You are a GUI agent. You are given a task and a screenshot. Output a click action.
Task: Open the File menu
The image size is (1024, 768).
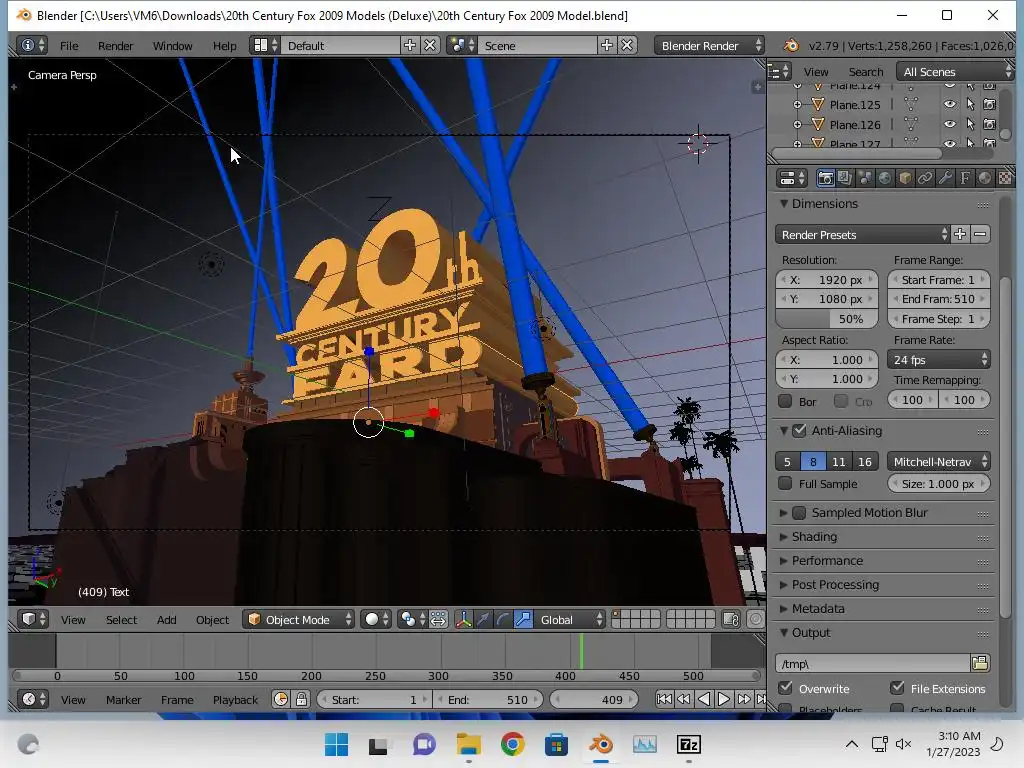69,45
